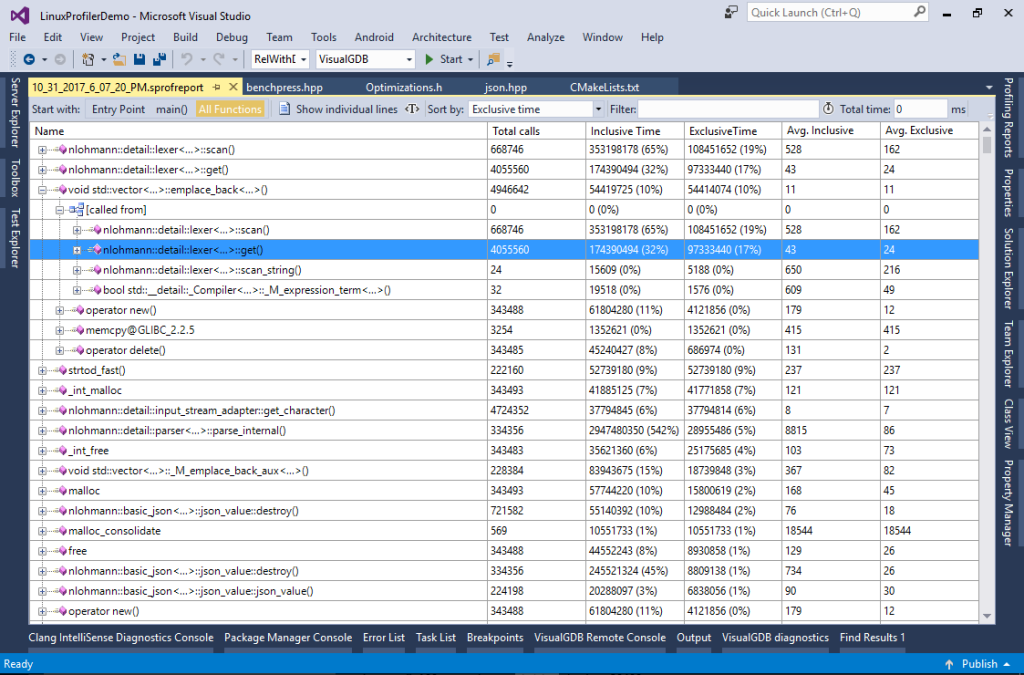Select the Navigate Backward arrow icon
The width and height of the screenshot is (1024, 675).
[x=29, y=60]
